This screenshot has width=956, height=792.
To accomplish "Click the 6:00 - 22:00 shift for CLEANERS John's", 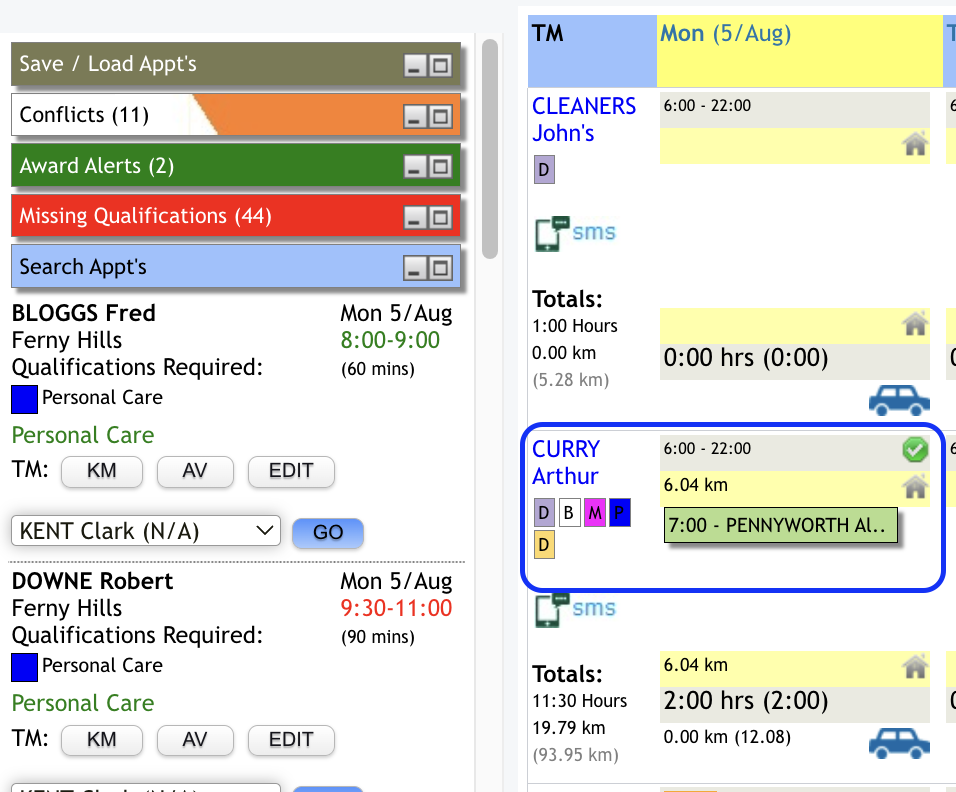I will click(x=794, y=110).
